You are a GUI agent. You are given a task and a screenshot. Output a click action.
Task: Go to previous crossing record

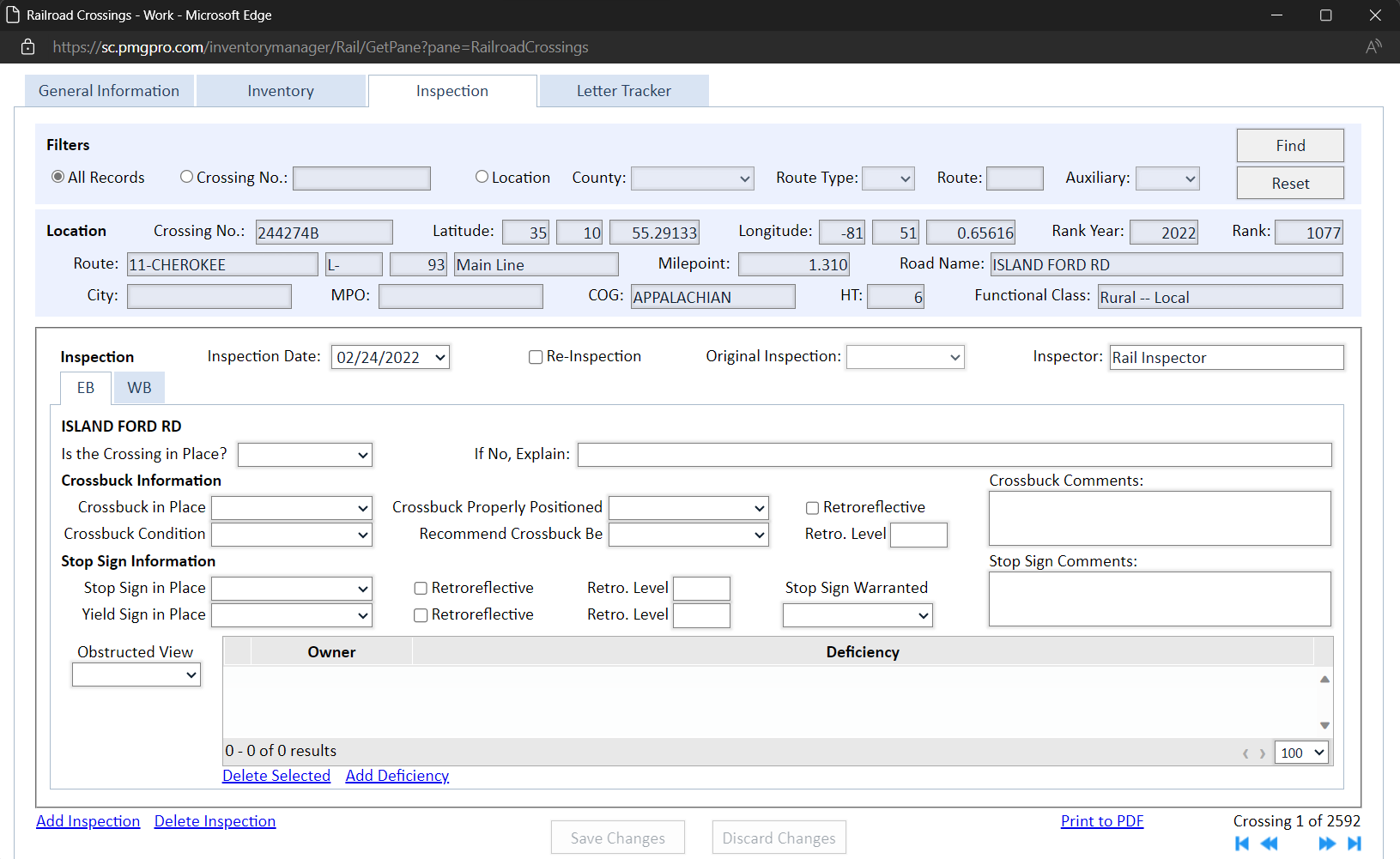point(1269,844)
